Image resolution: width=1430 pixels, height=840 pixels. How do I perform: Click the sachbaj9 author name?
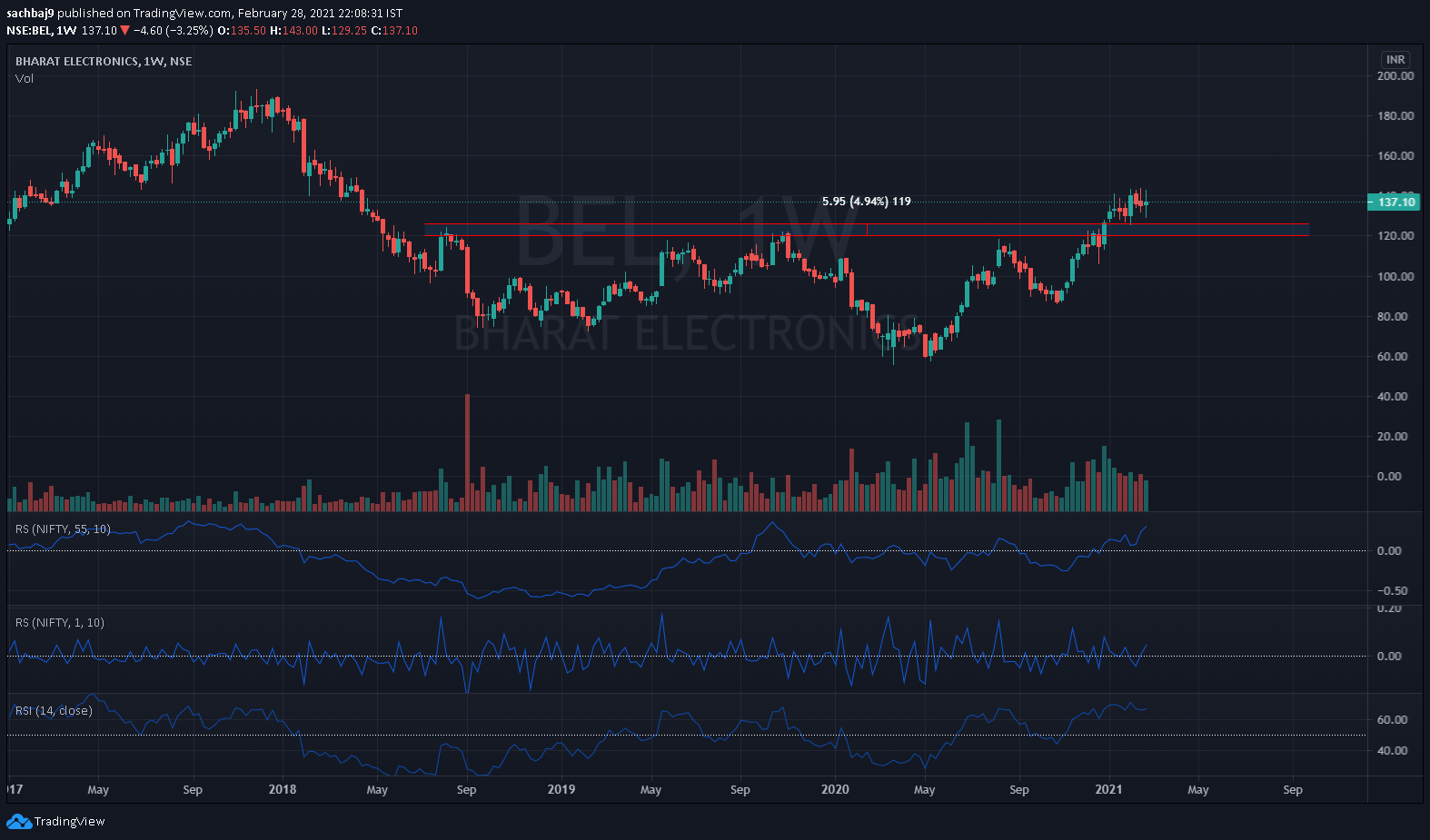[x=30, y=14]
